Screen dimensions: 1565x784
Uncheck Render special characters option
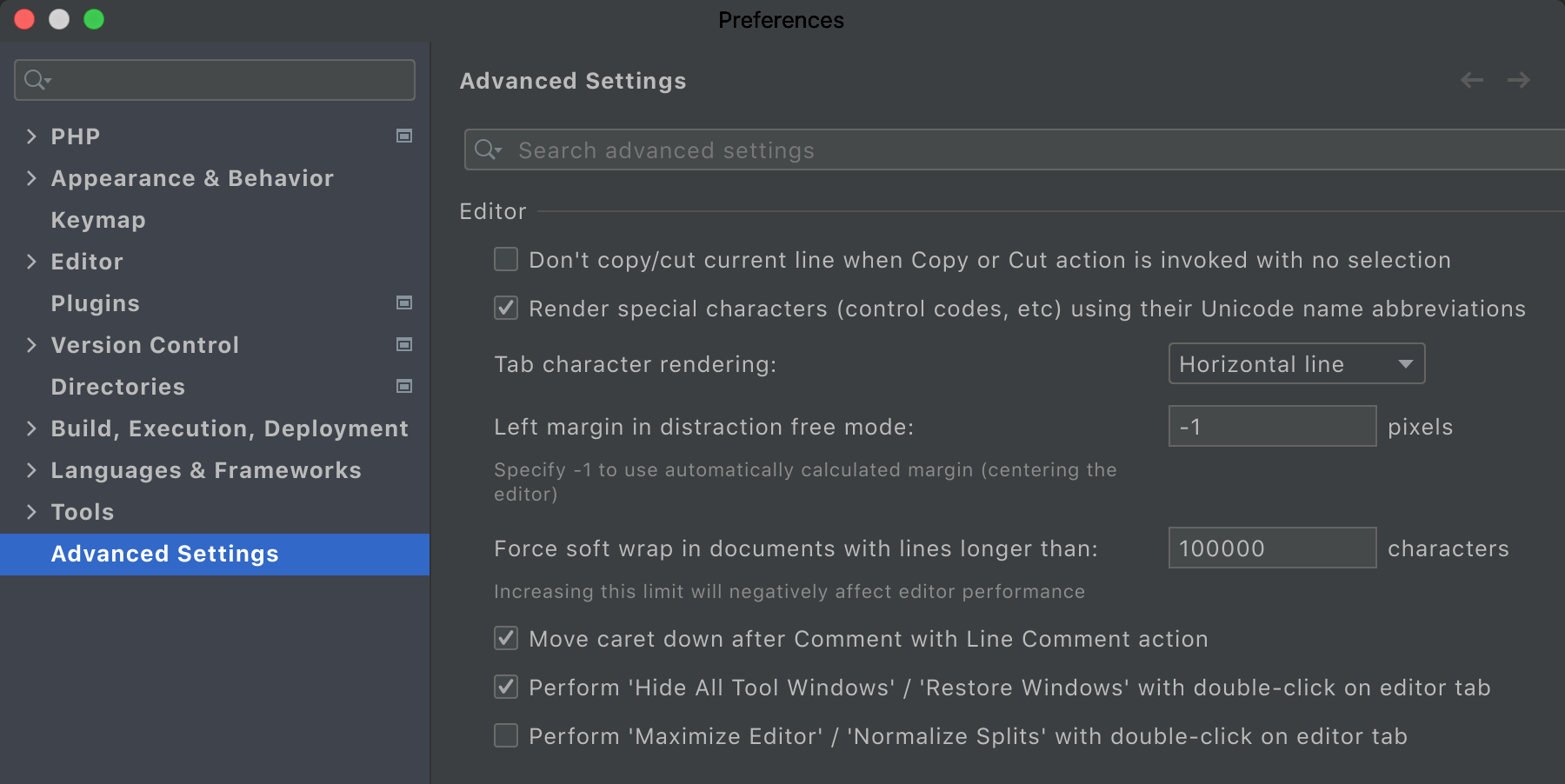[506, 308]
